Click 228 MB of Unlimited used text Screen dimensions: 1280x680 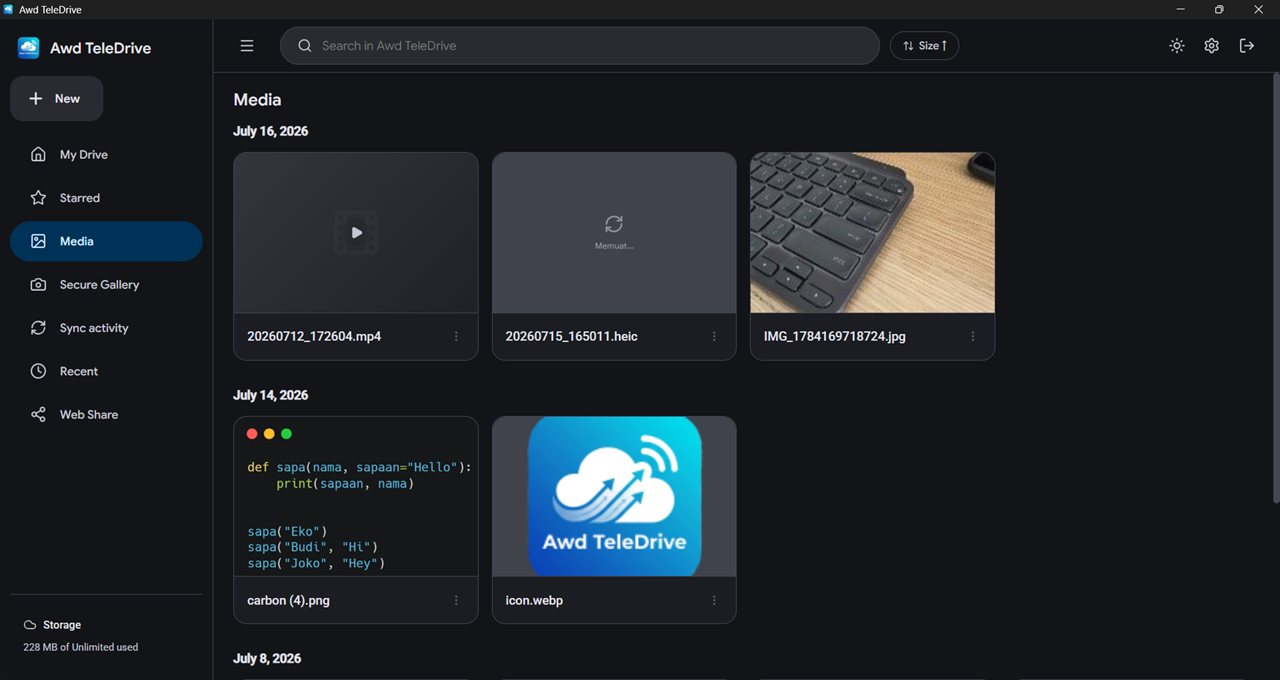(x=81, y=647)
